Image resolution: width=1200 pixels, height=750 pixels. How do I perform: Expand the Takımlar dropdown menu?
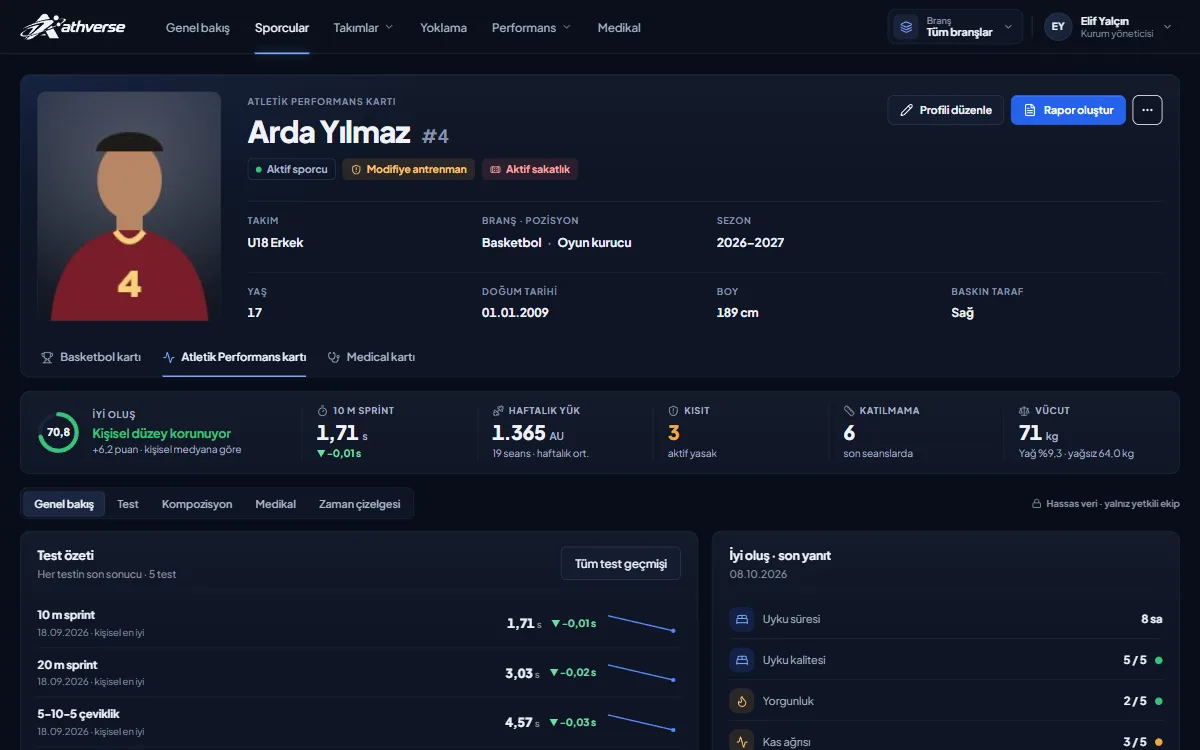click(x=363, y=28)
